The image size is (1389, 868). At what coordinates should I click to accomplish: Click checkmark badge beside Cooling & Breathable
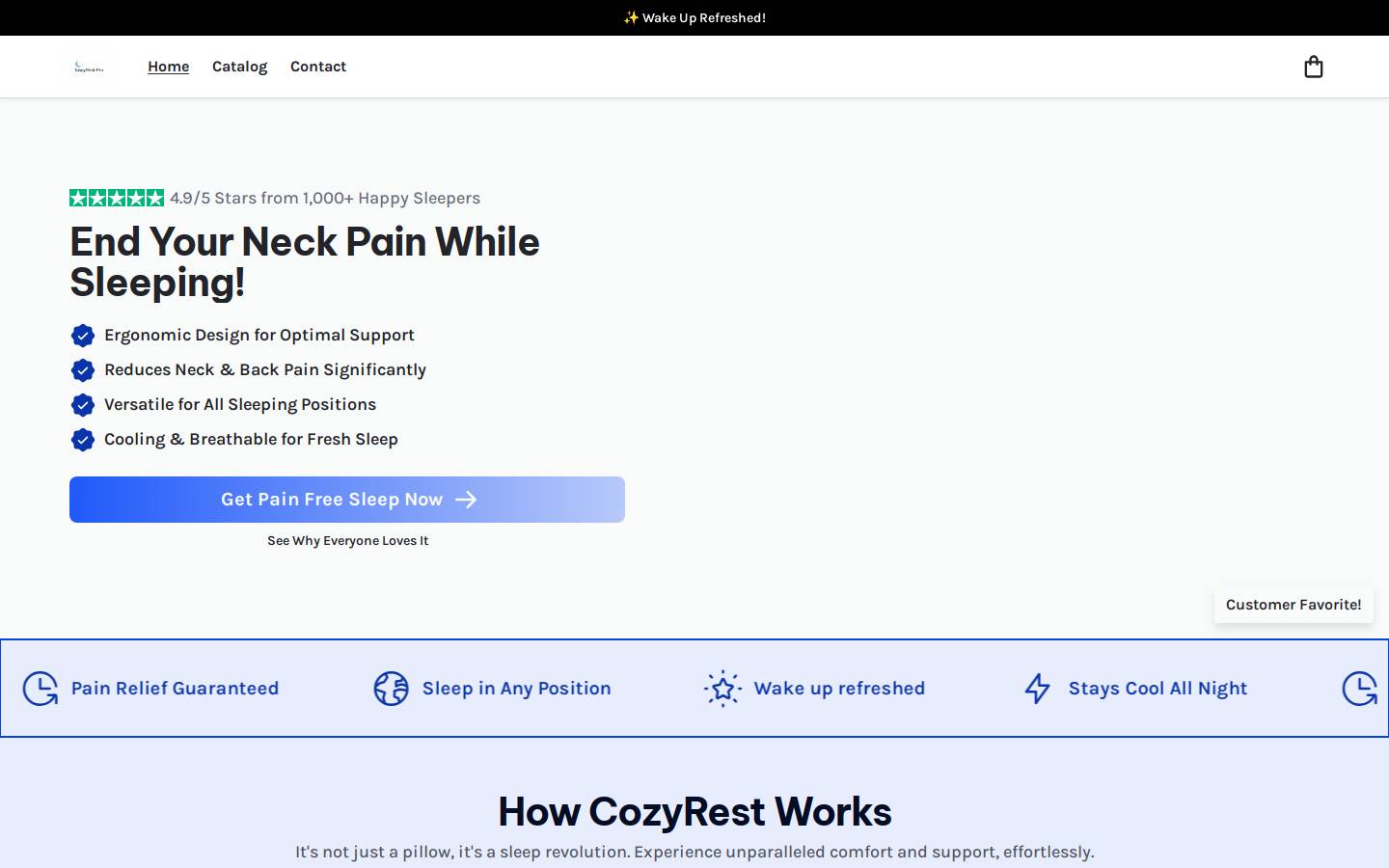click(83, 439)
